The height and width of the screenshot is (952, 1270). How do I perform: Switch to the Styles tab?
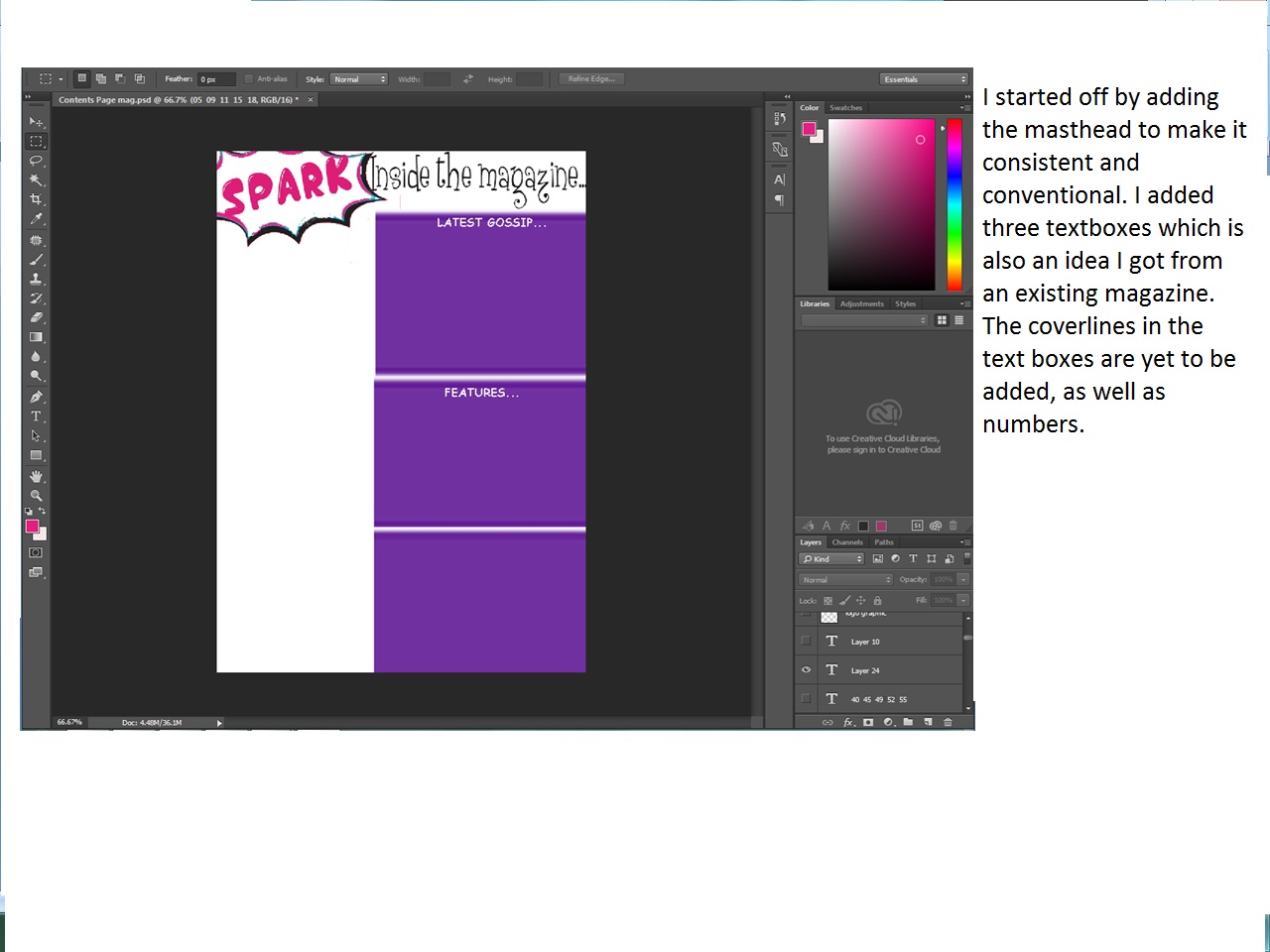pyautogui.click(x=905, y=304)
